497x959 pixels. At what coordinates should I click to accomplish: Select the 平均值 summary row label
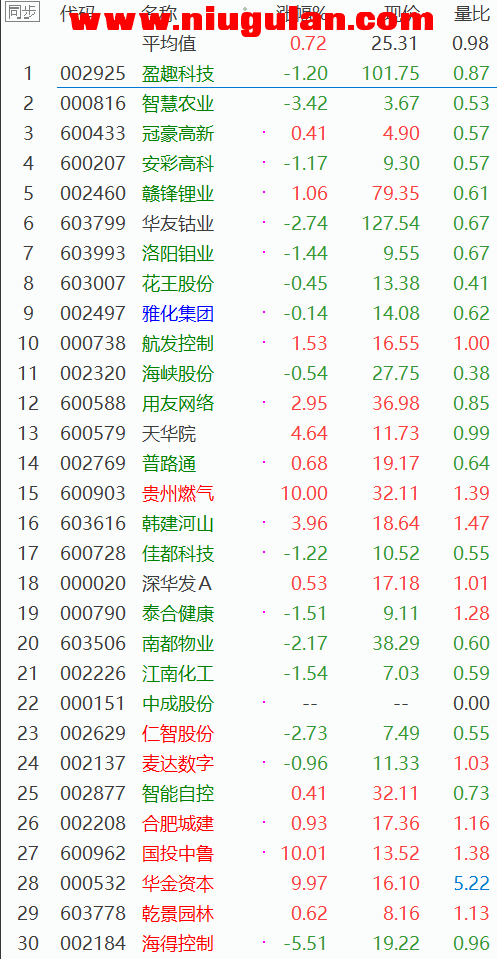[169, 43]
